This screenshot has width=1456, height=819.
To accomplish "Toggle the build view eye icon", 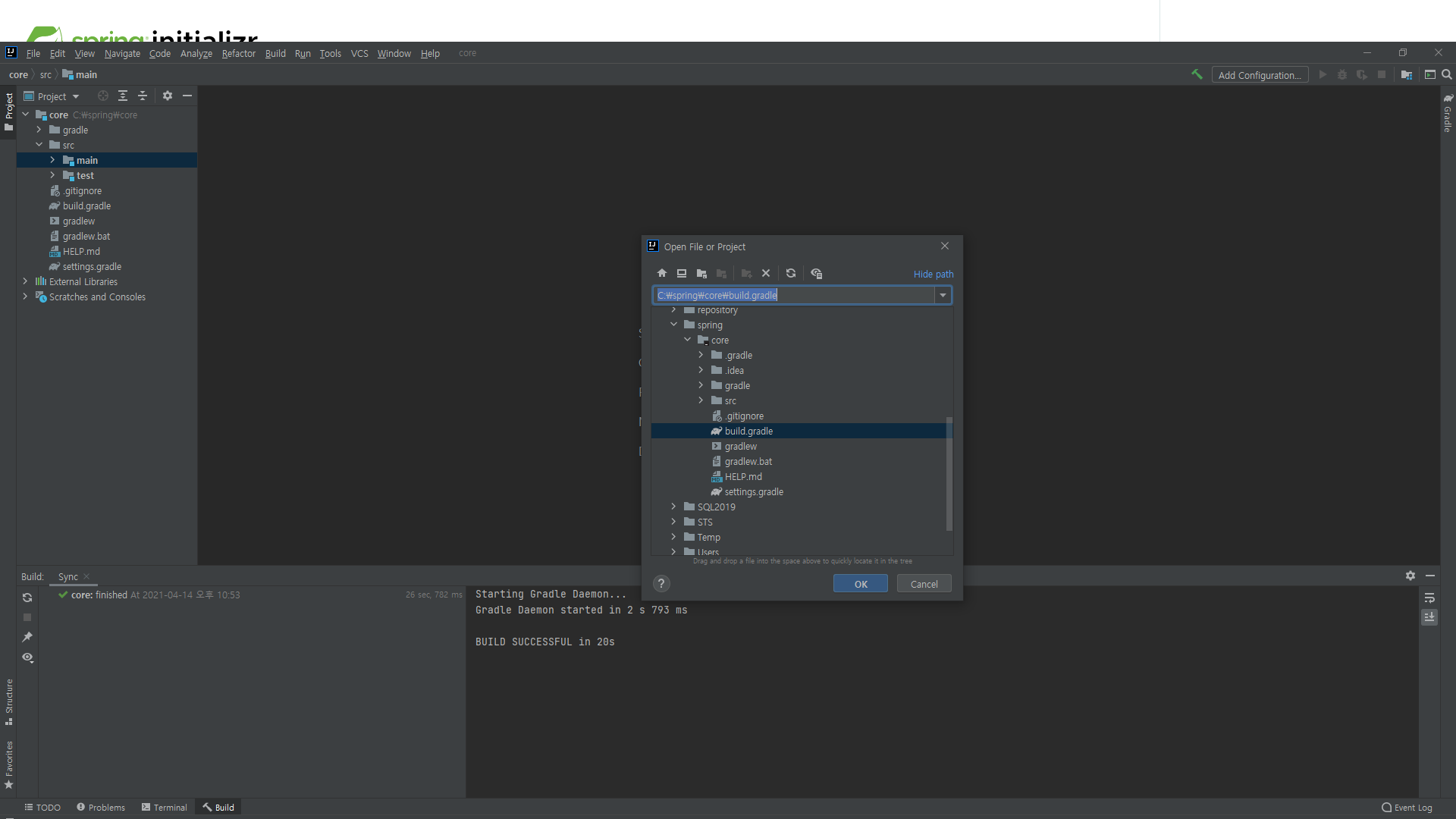I will click(x=28, y=657).
